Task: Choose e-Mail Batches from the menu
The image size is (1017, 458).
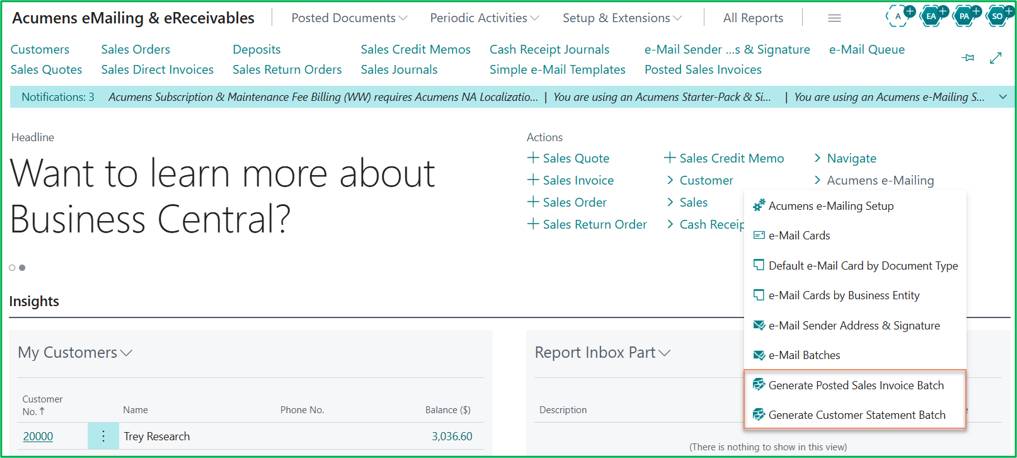Action: pyautogui.click(x=804, y=355)
